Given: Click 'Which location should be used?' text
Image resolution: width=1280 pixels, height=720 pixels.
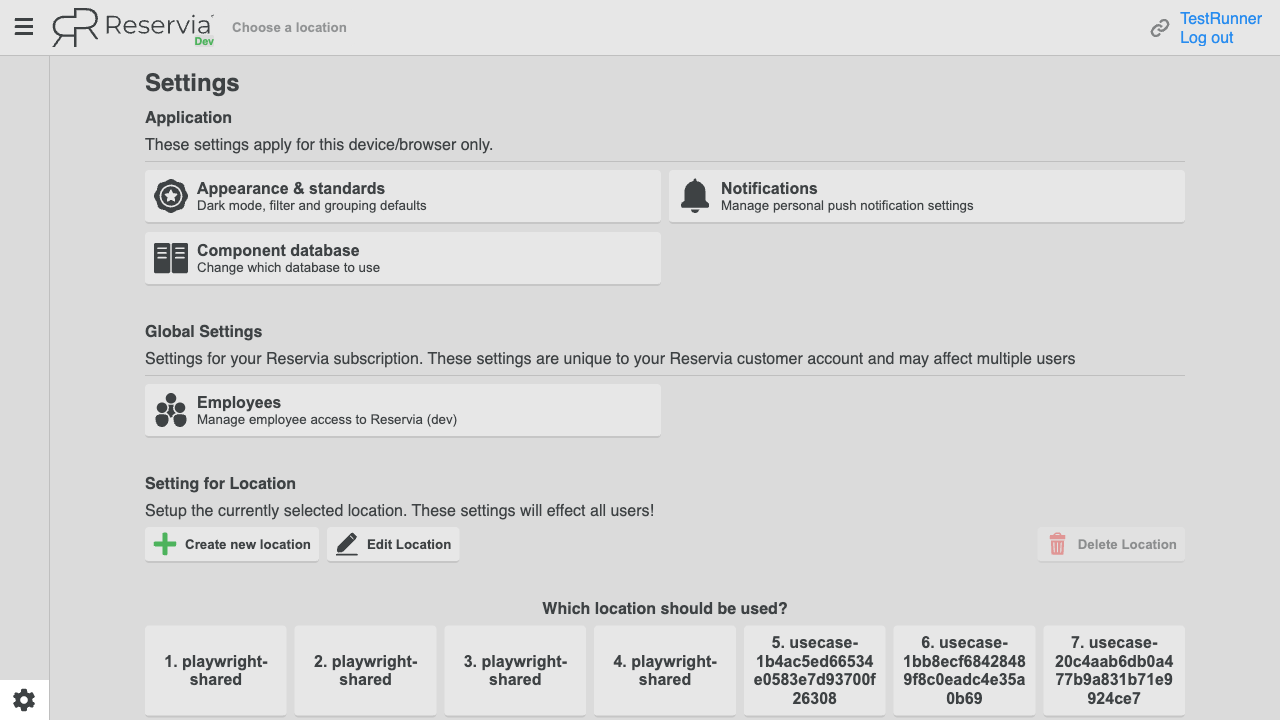Looking at the screenshot, I should click(x=665, y=608).
